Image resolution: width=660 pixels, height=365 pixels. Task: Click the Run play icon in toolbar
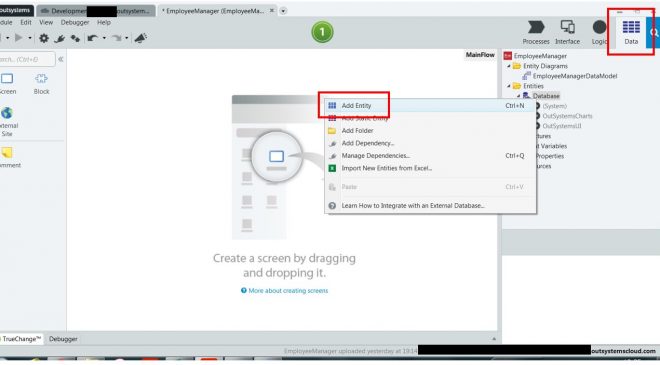click(19, 38)
